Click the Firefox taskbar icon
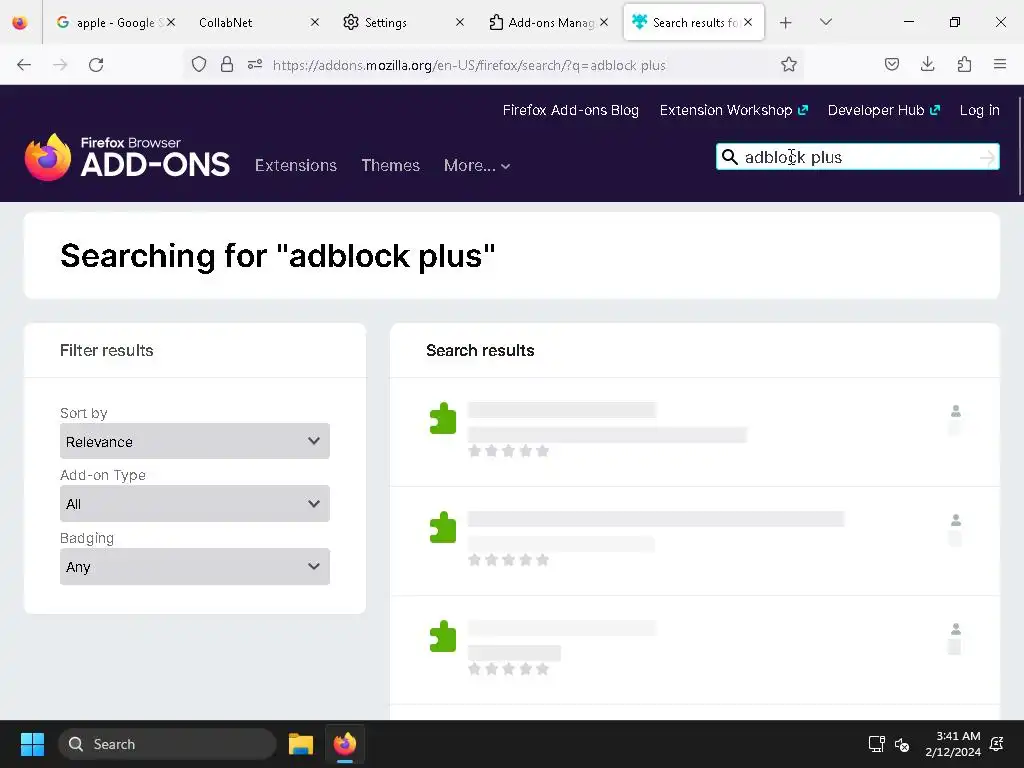 (345, 744)
